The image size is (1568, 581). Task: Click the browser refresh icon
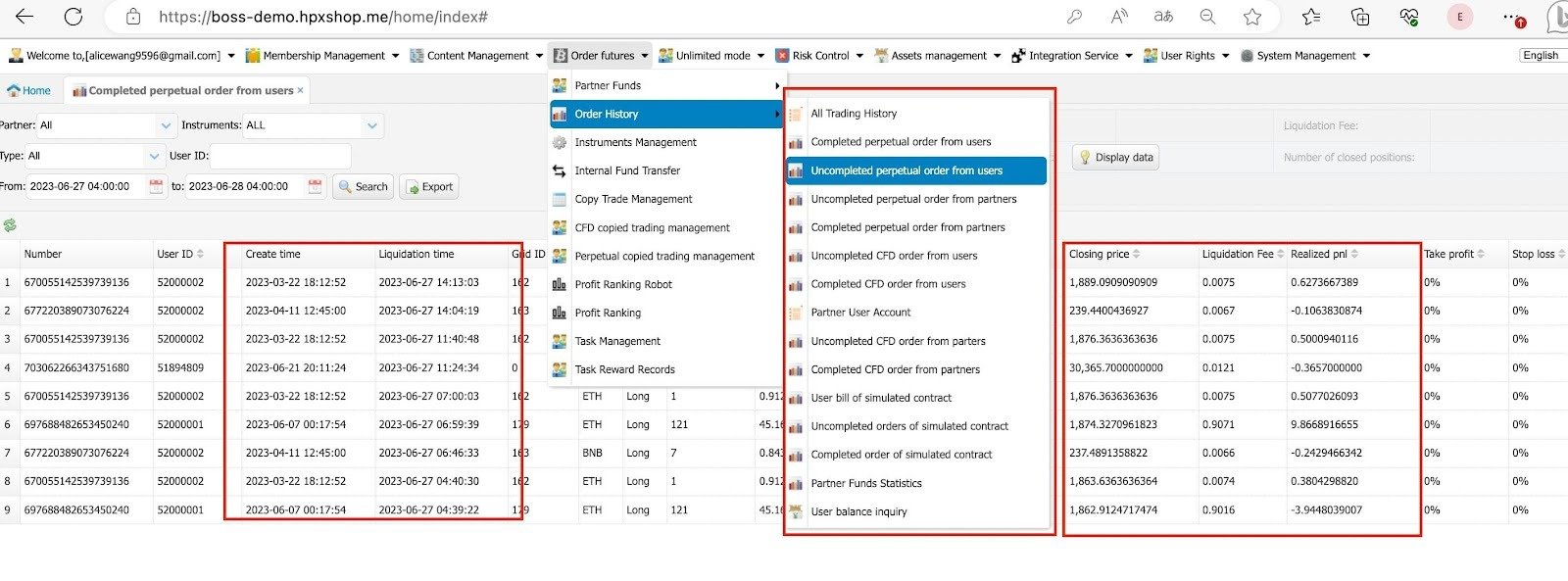(x=73, y=17)
